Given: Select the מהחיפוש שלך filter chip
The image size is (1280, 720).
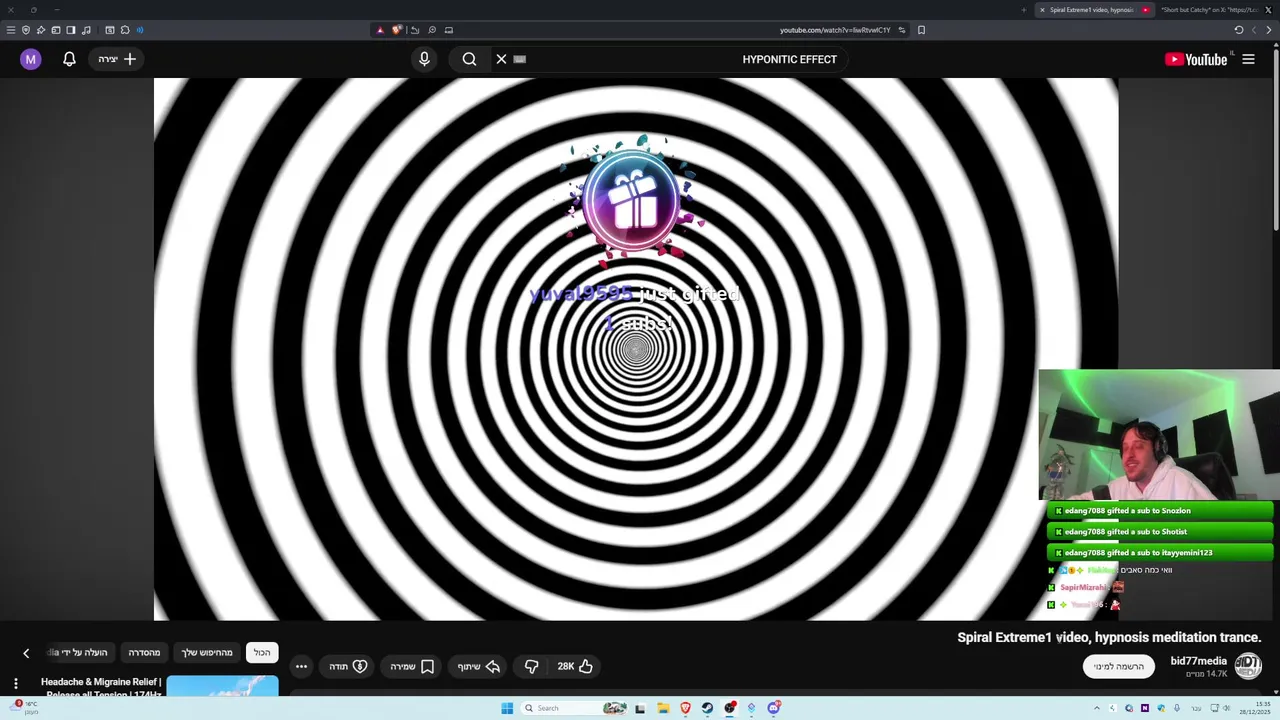Looking at the screenshot, I should coord(207,652).
